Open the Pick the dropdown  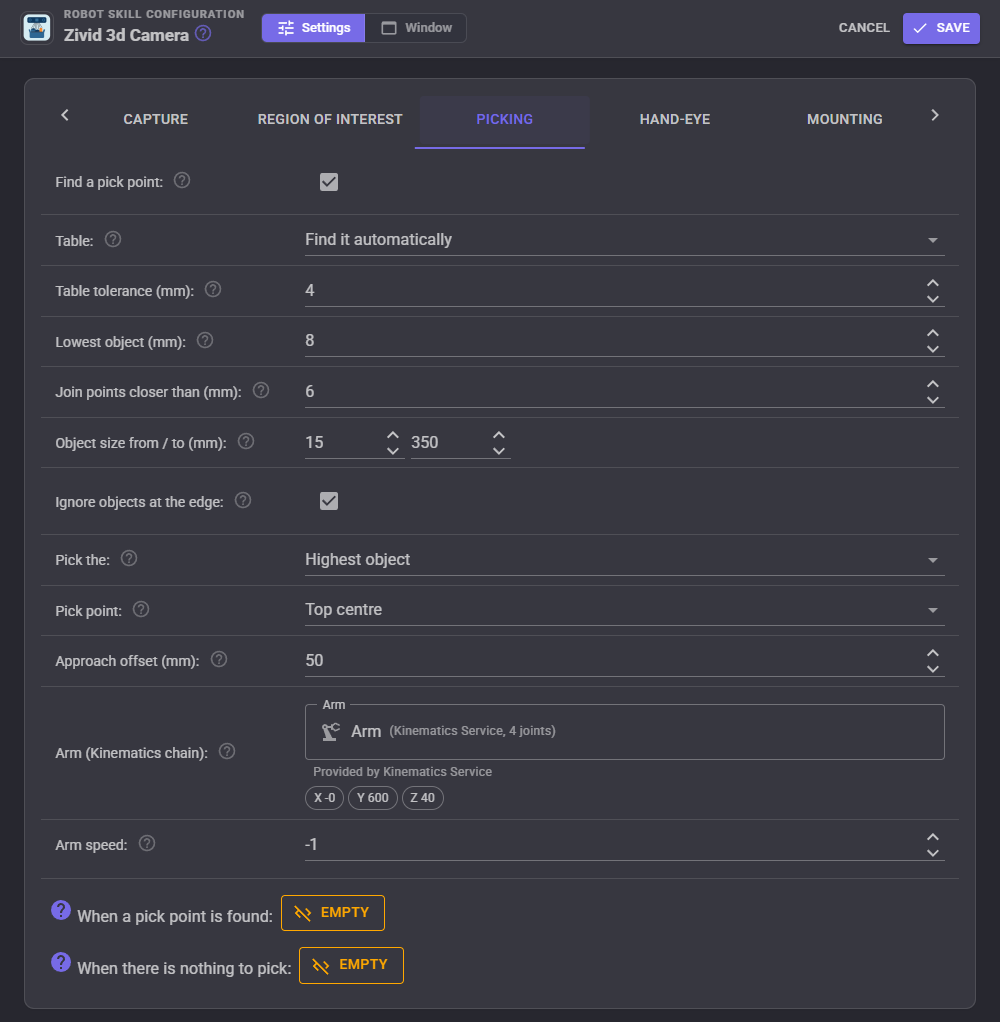[x=625, y=560]
